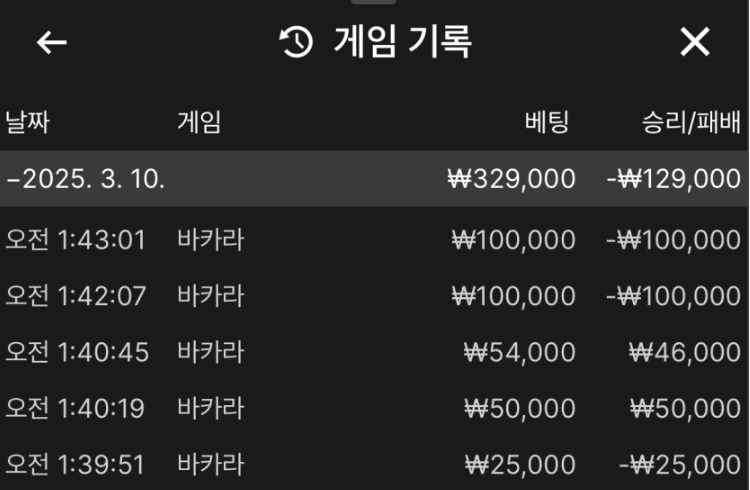Image resolution: width=750 pixels, height=490 pixels.
Task: Click the 승리/패배 column header
Action: pos(691,123)
